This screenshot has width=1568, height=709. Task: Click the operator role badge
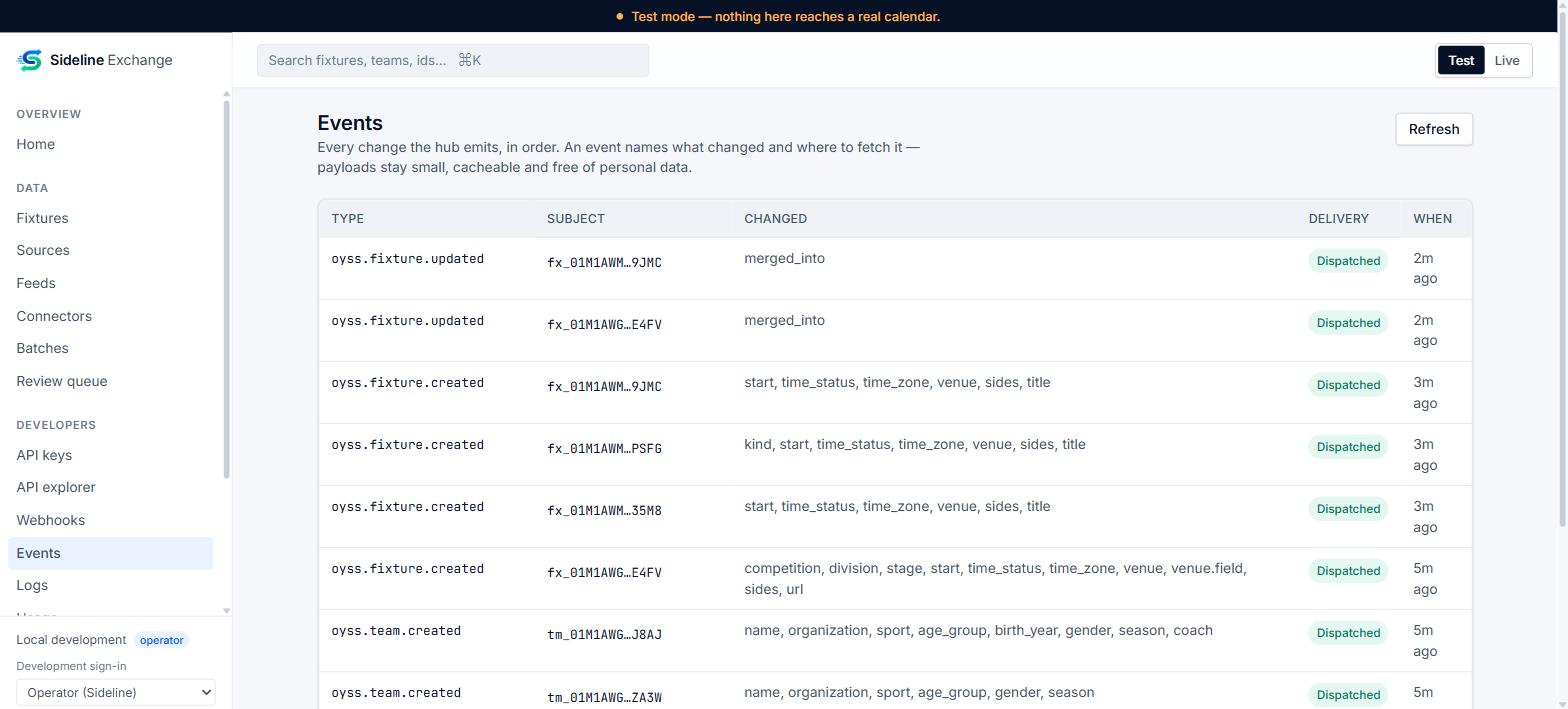point(161,640)
